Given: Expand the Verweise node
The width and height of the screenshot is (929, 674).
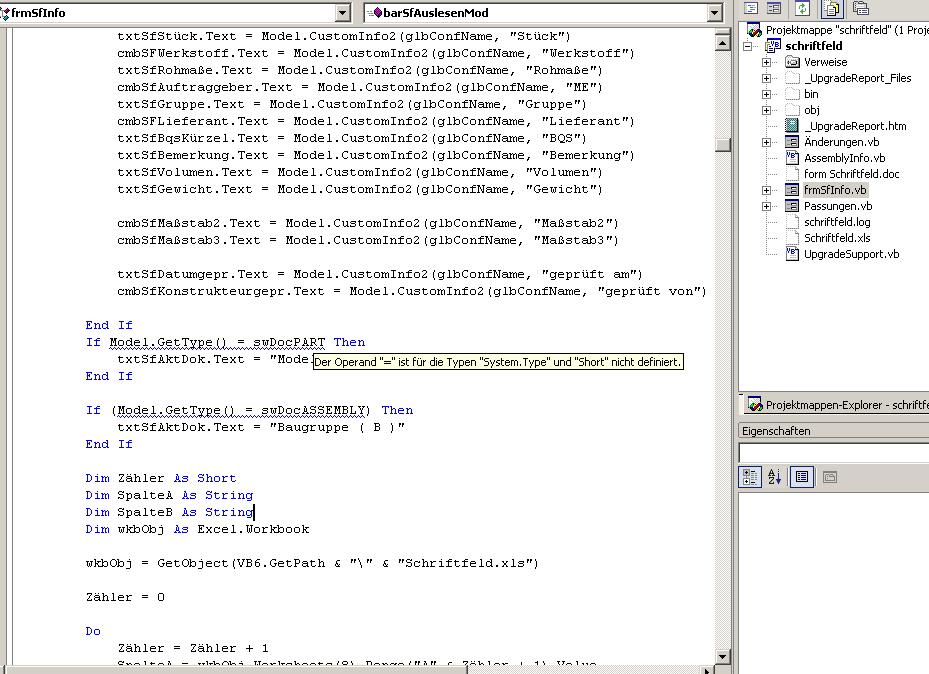Looking at the screenshot, I should pyautogui.click(x=767, y=62).
